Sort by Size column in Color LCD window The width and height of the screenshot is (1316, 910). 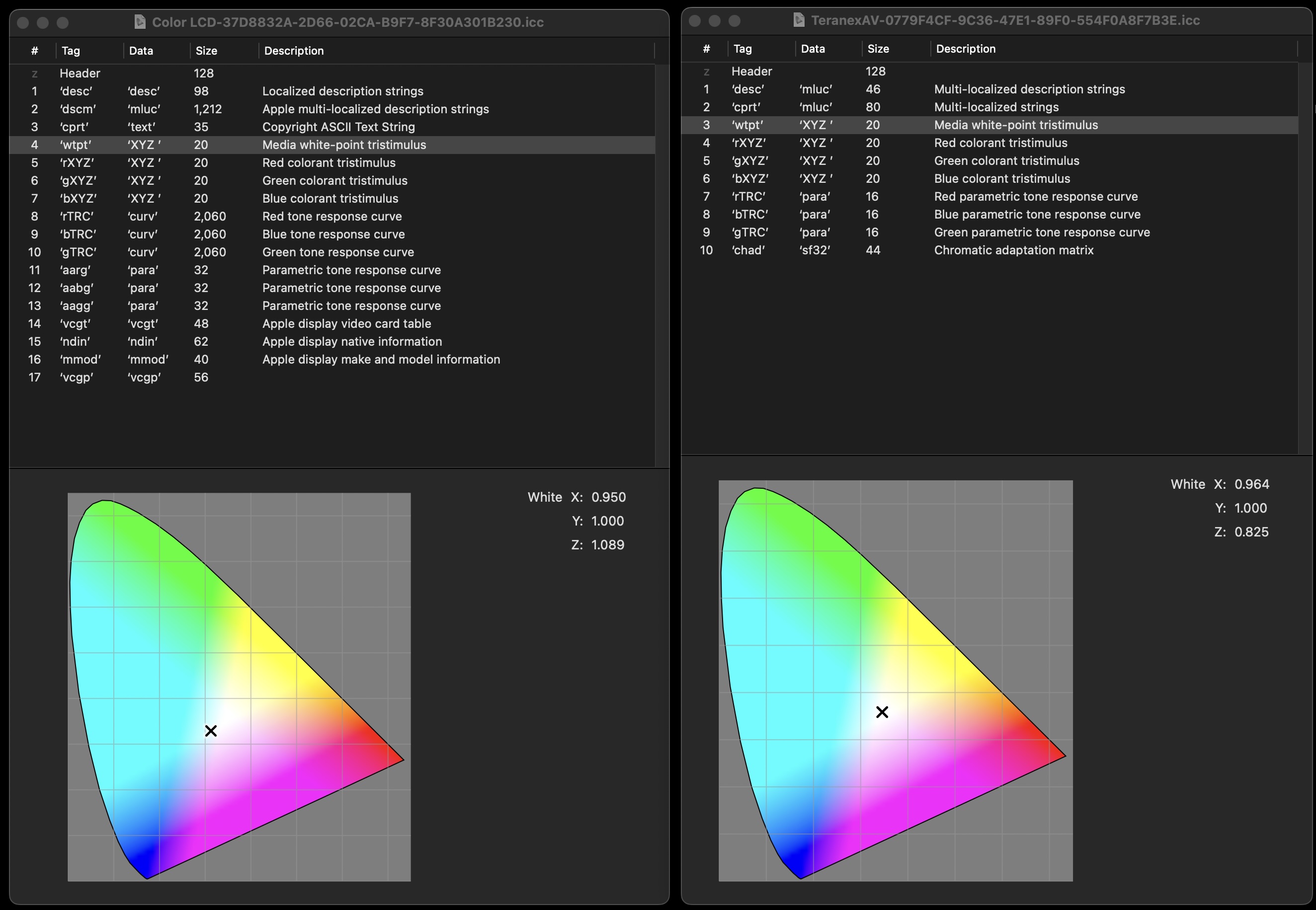point(224,51)
